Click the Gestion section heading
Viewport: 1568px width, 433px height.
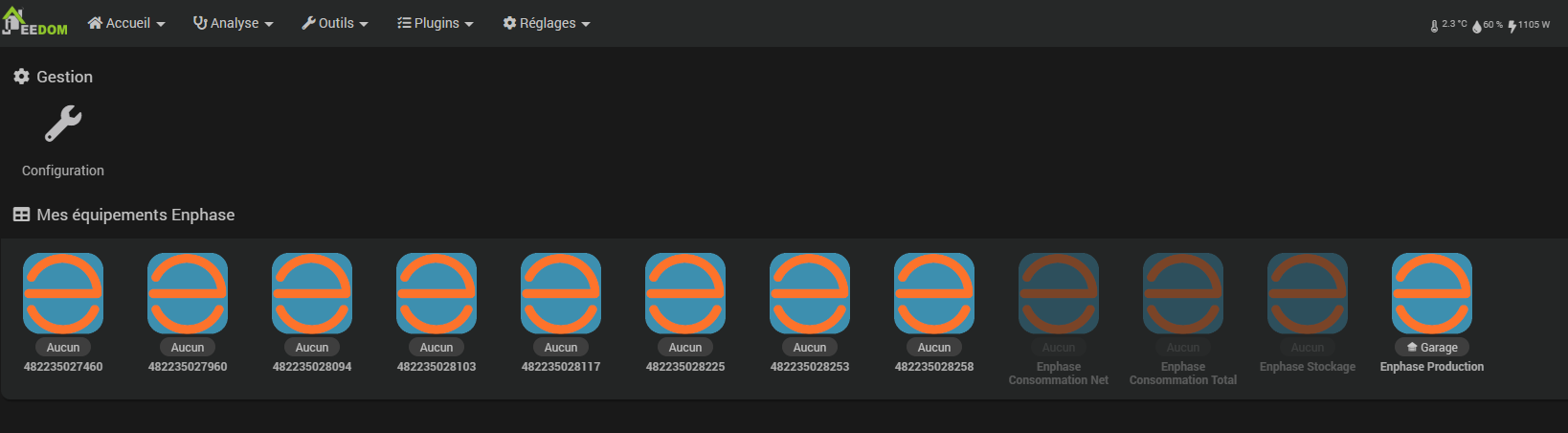coord(64,77)
